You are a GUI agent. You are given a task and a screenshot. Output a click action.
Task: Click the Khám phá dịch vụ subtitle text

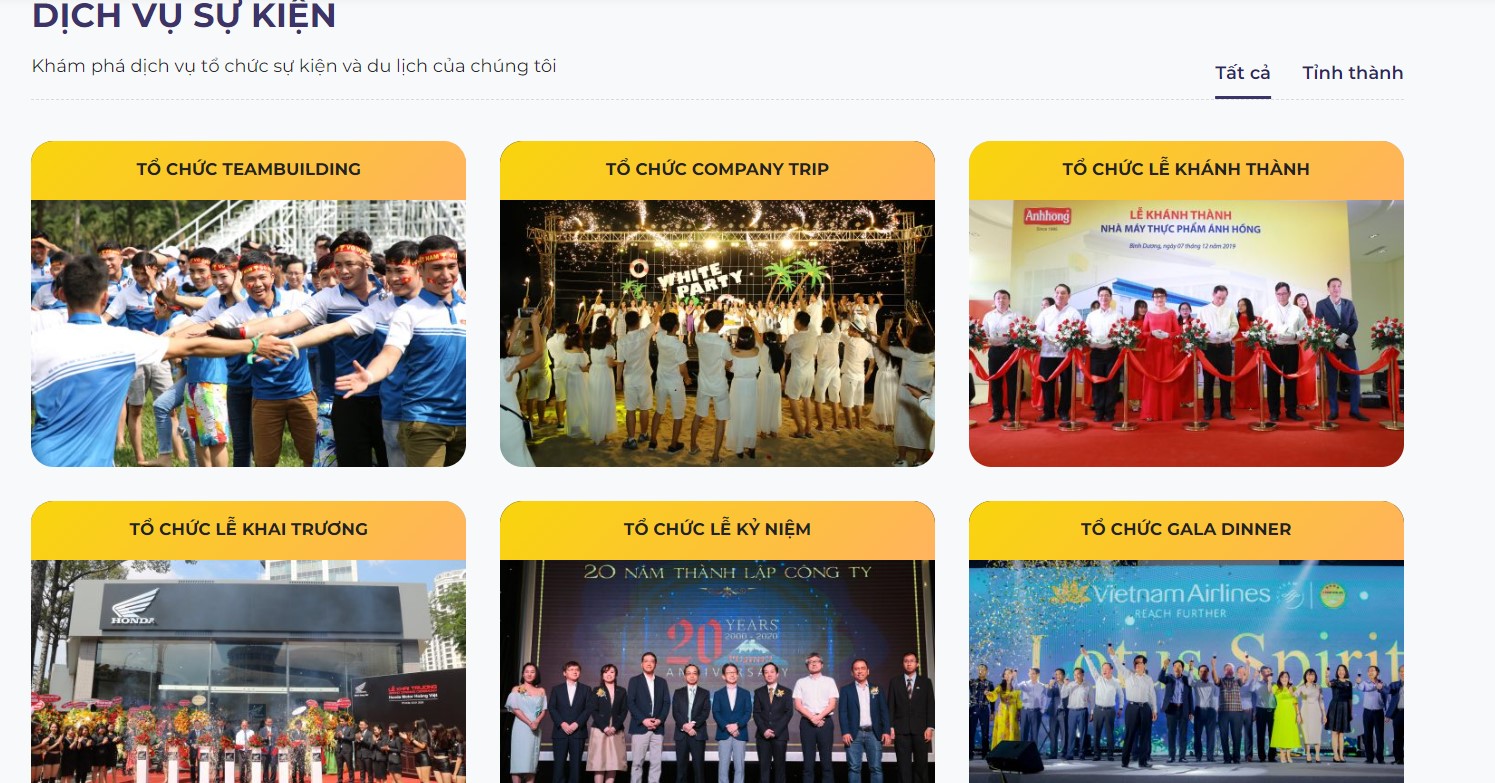[x=294, y=66]
